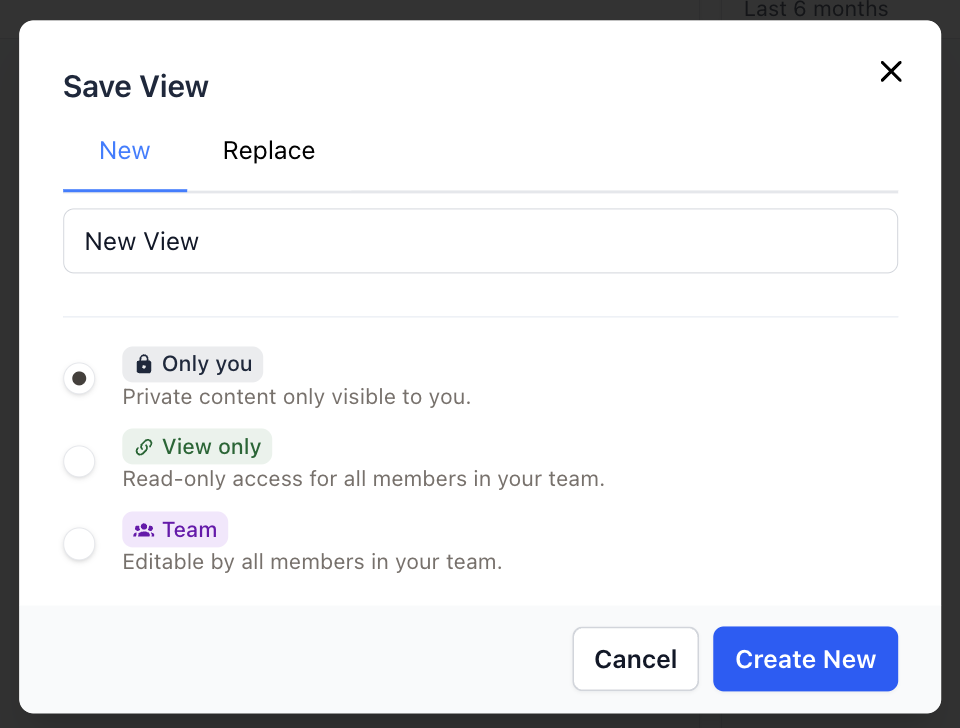Click the lock icon beside Only you

pyautogui.click(x=144, y=364)
